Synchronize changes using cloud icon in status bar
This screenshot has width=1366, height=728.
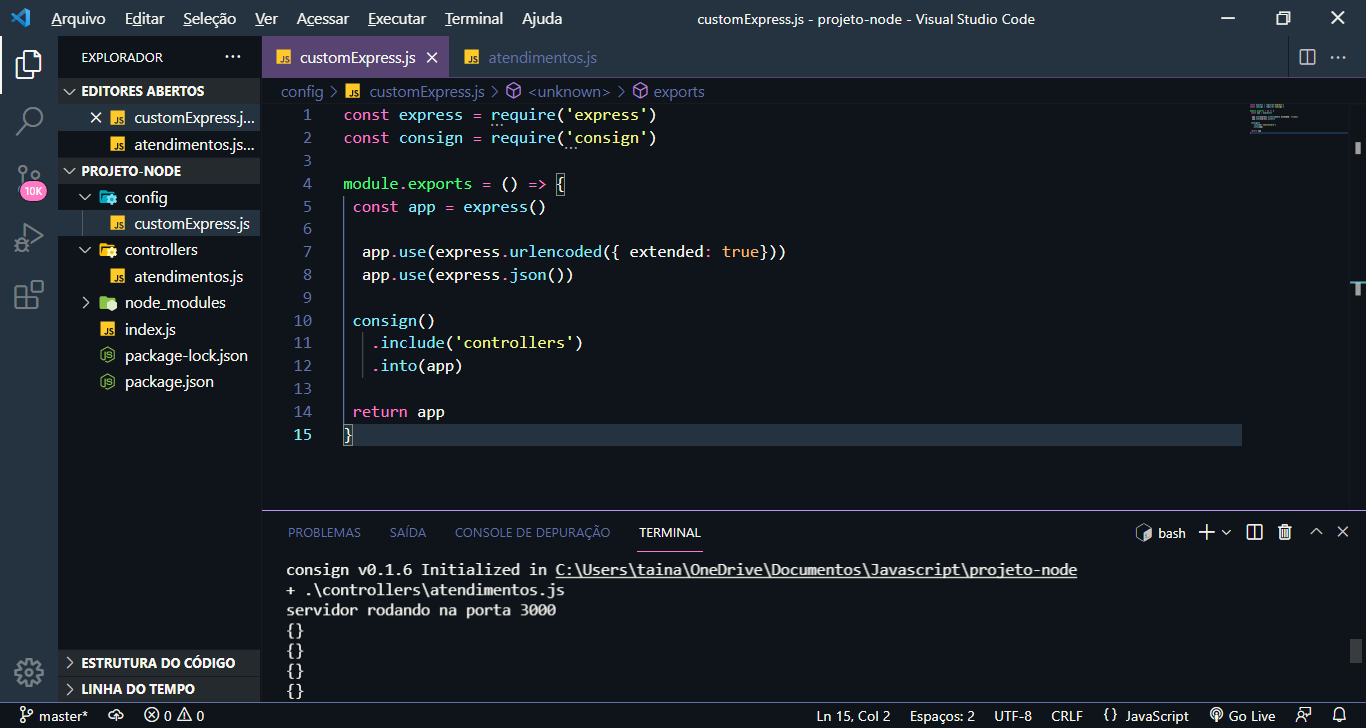116,716
